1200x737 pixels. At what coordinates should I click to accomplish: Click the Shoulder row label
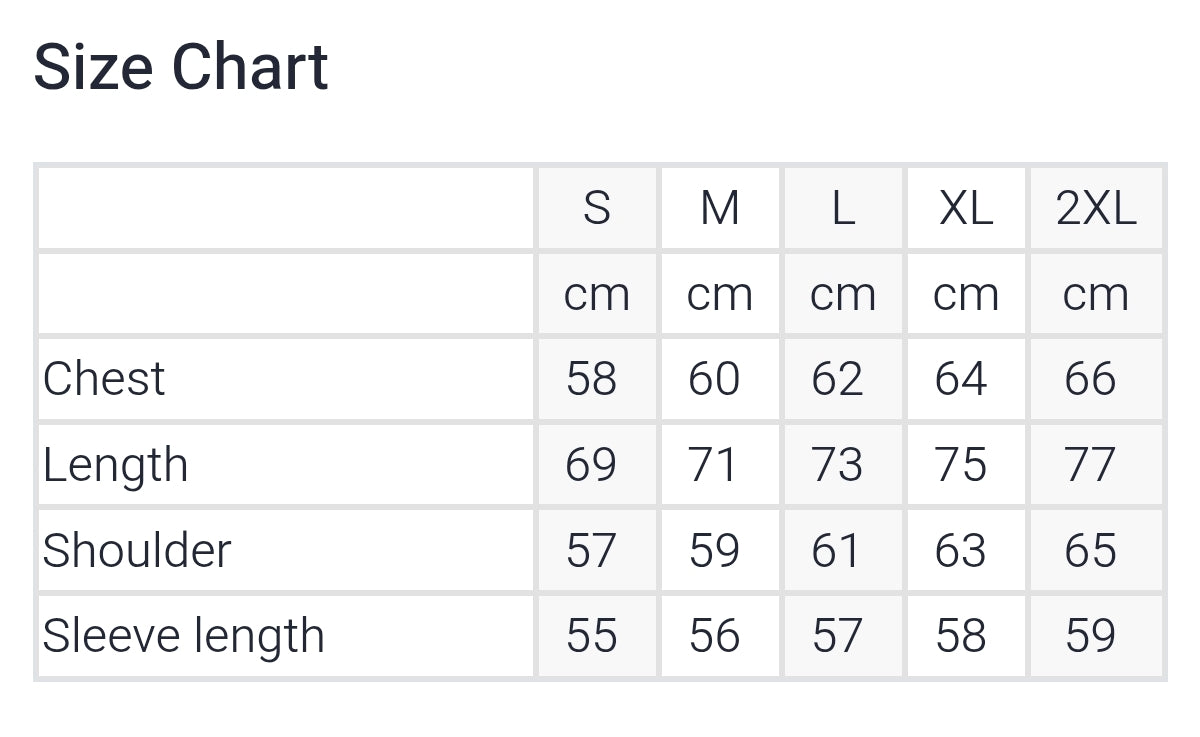point(137,550)
